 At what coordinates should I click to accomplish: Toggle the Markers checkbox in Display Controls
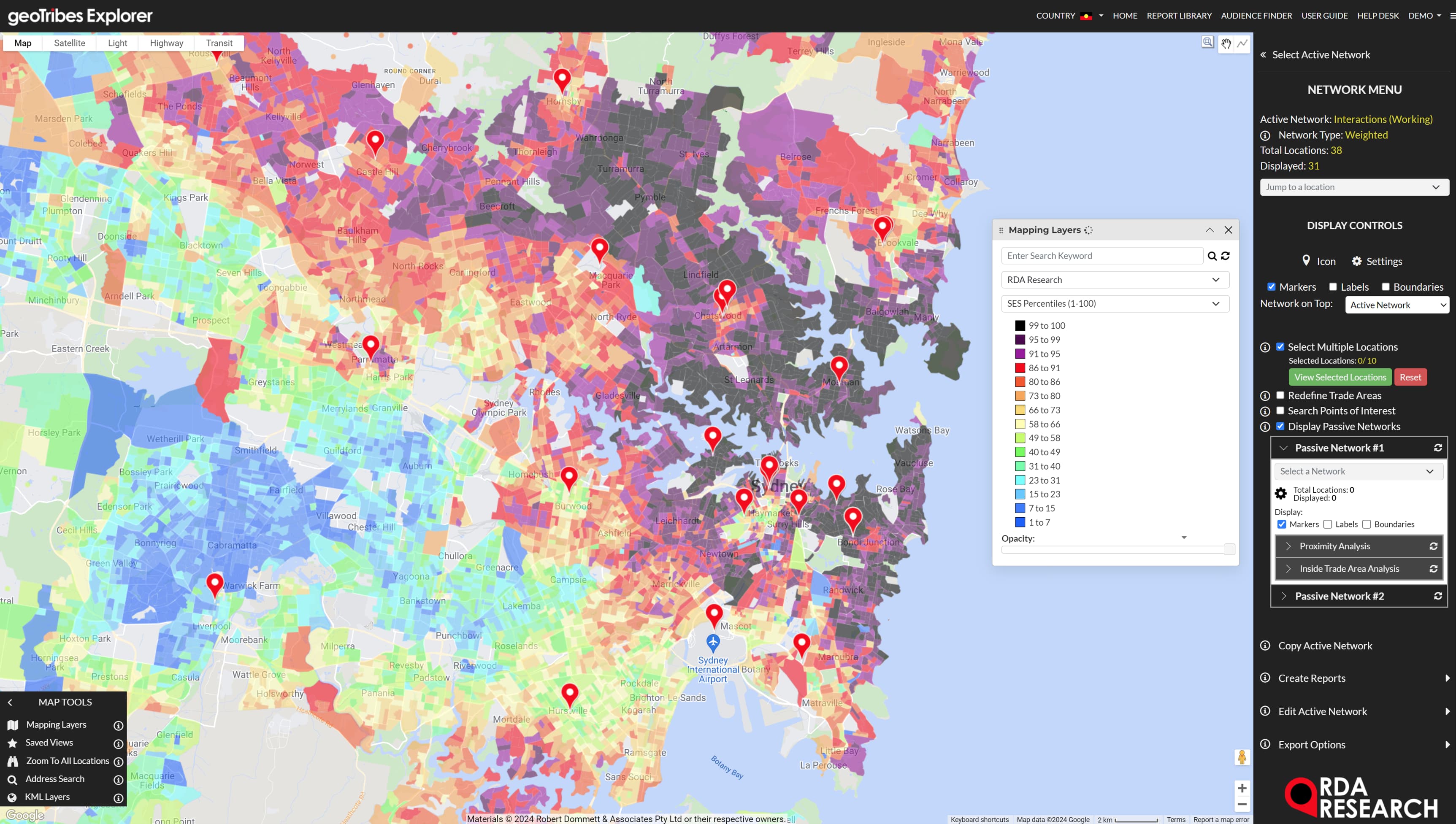pos(1272,286)
